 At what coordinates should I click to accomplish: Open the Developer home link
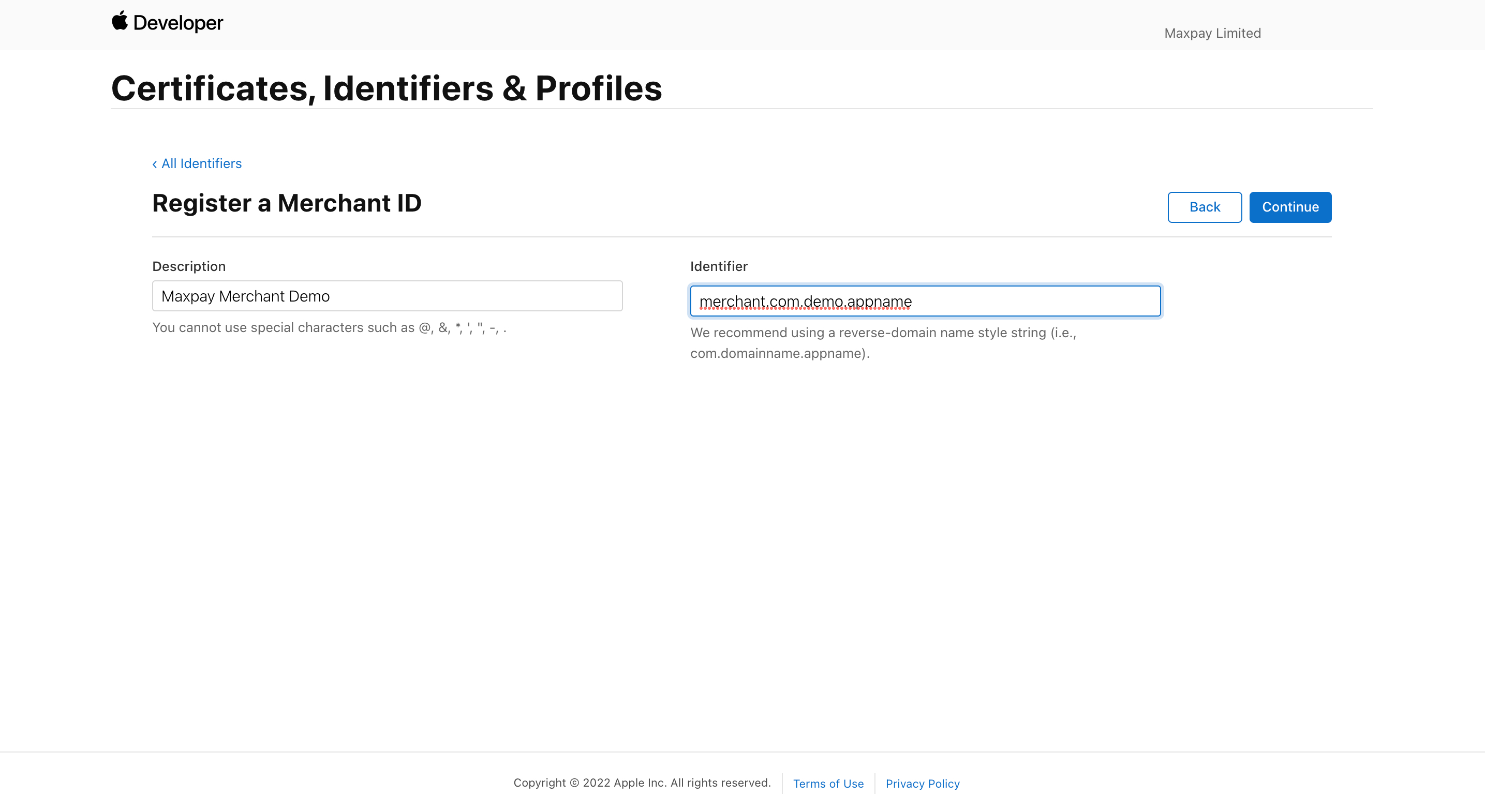(x=177, y=23)
